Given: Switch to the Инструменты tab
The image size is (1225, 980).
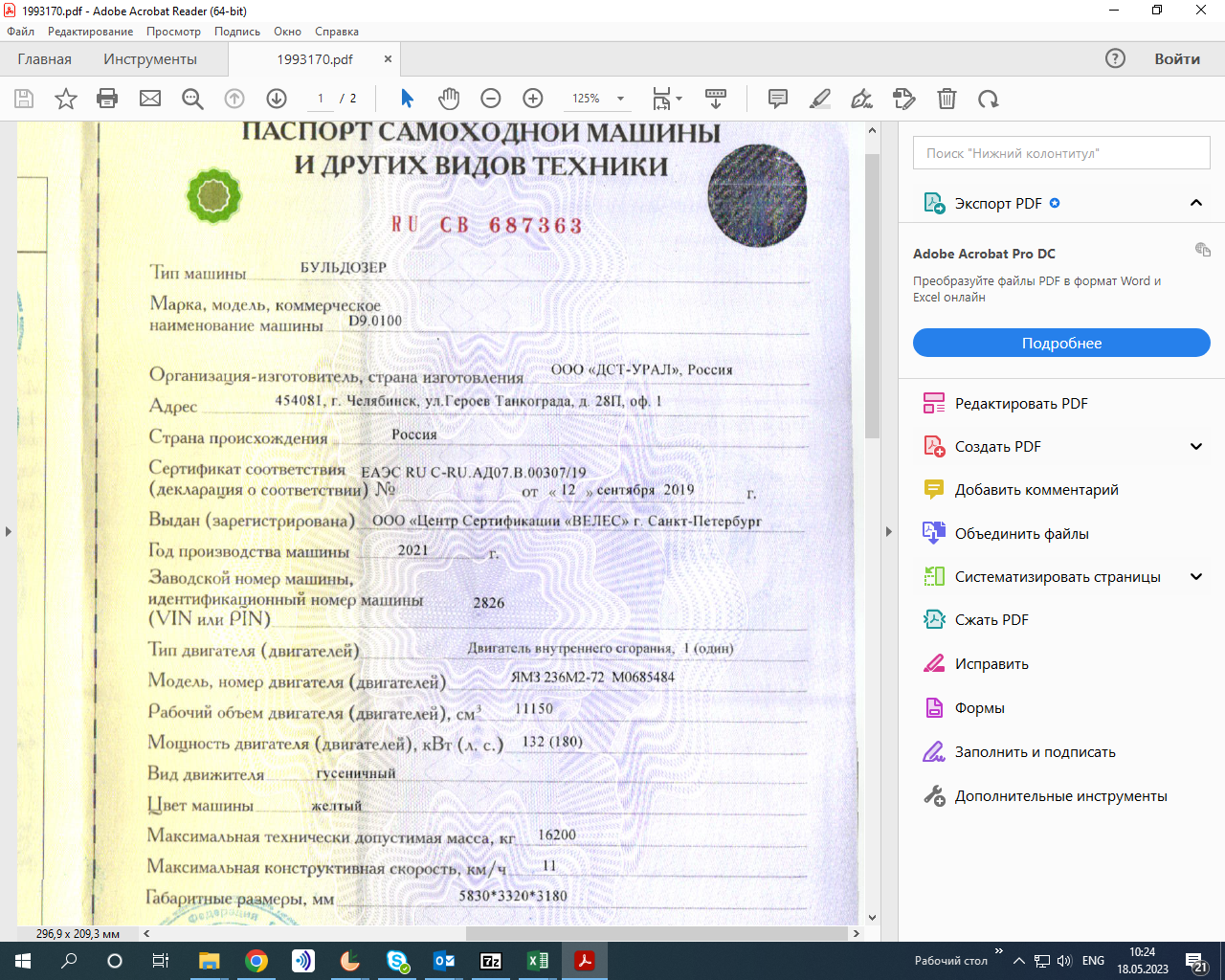Looking at the screenshot, I should point(150,59).
